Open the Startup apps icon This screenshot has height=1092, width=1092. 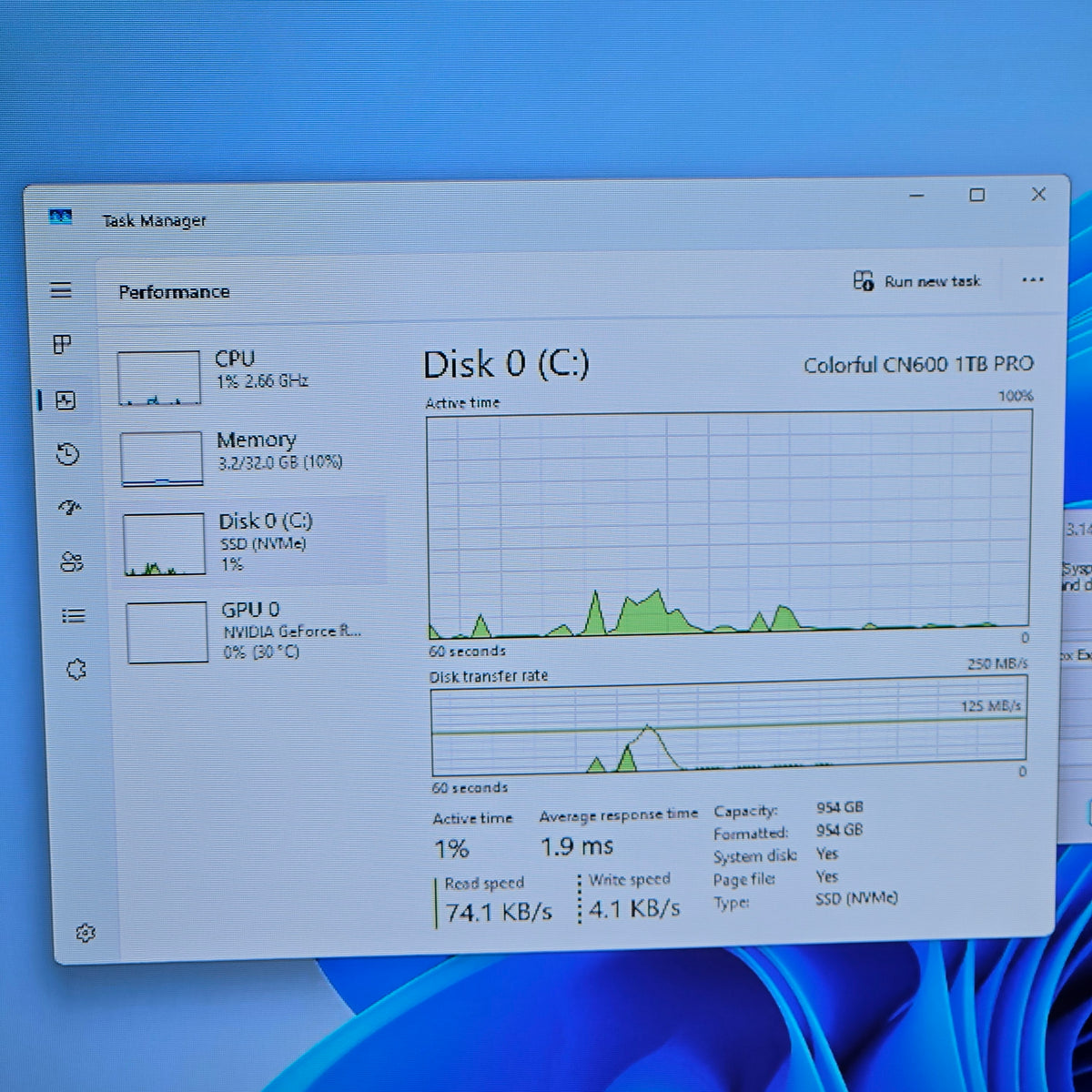[70, 508]
